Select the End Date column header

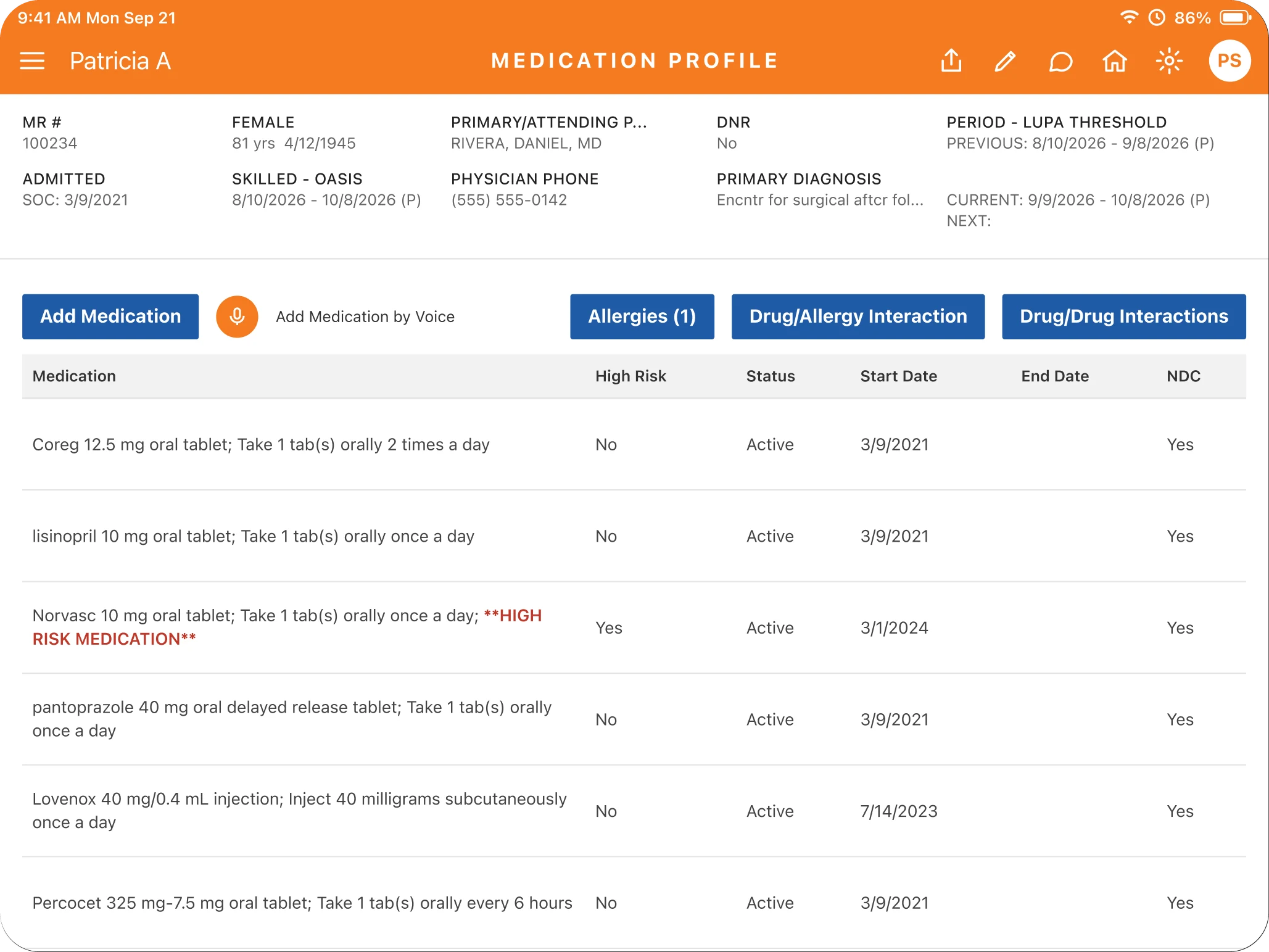pyautogui.click(x=1054, y=376)
